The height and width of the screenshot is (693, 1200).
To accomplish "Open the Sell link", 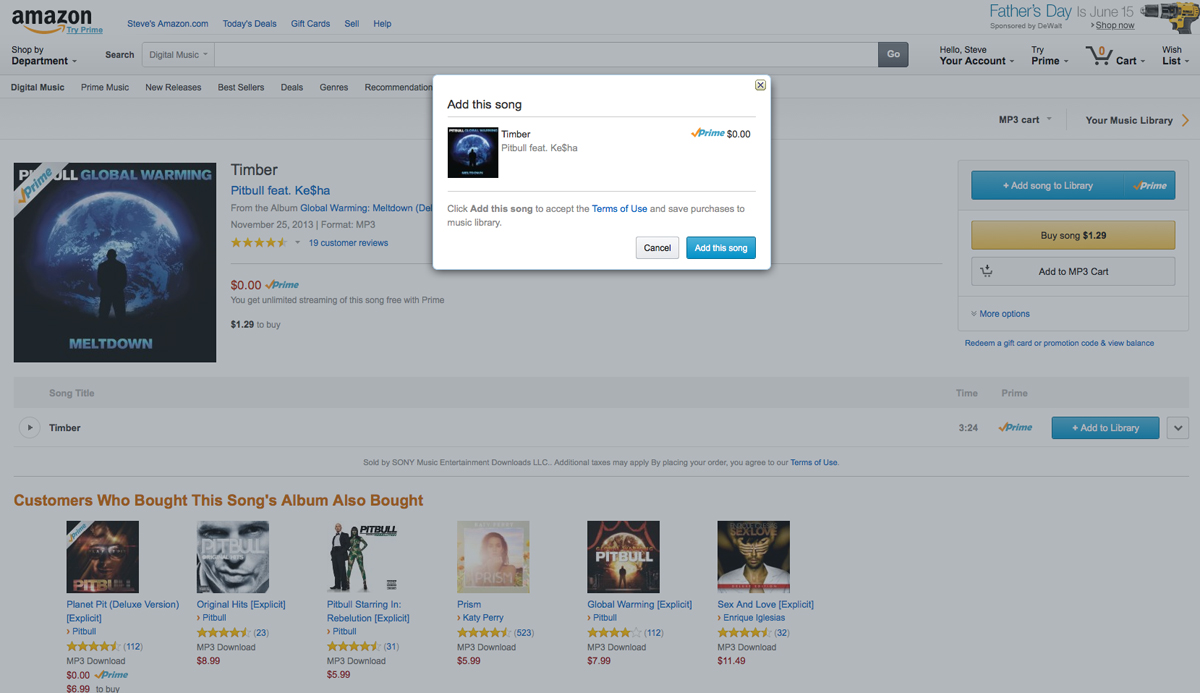I will tap(352, 24).
